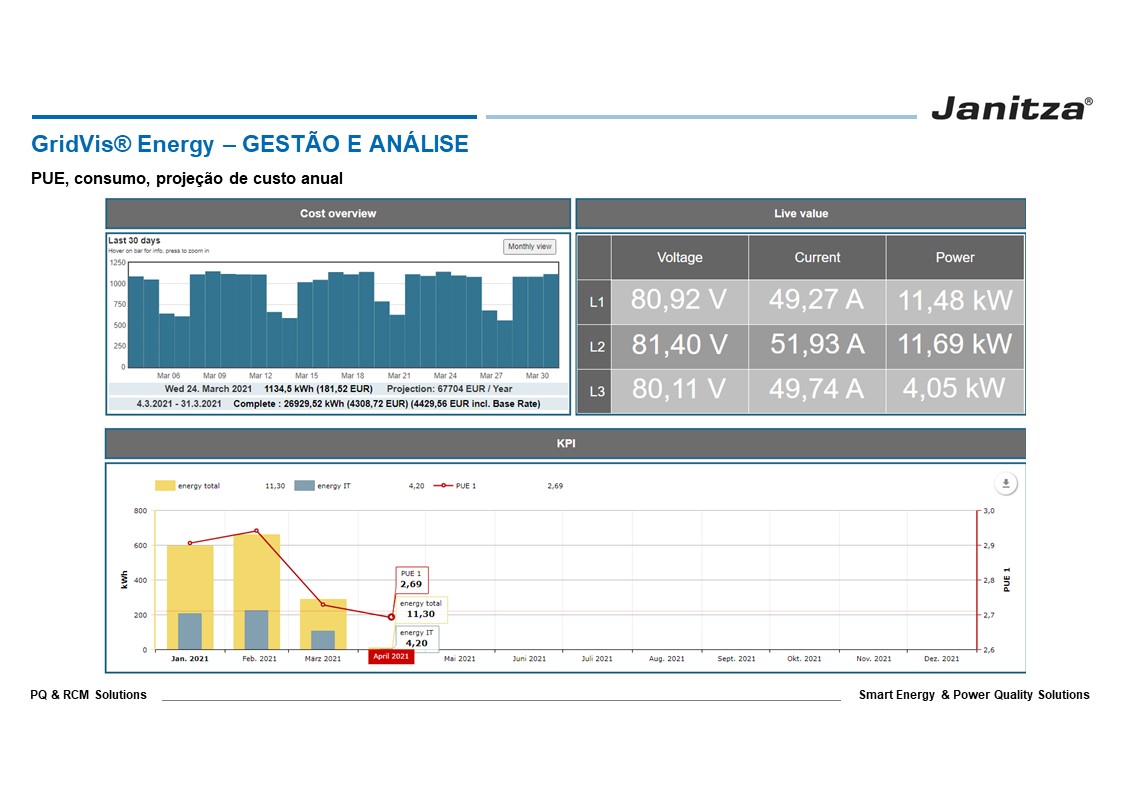Click the PUE 1 tooltip showing 2,69

click(412, 579)
